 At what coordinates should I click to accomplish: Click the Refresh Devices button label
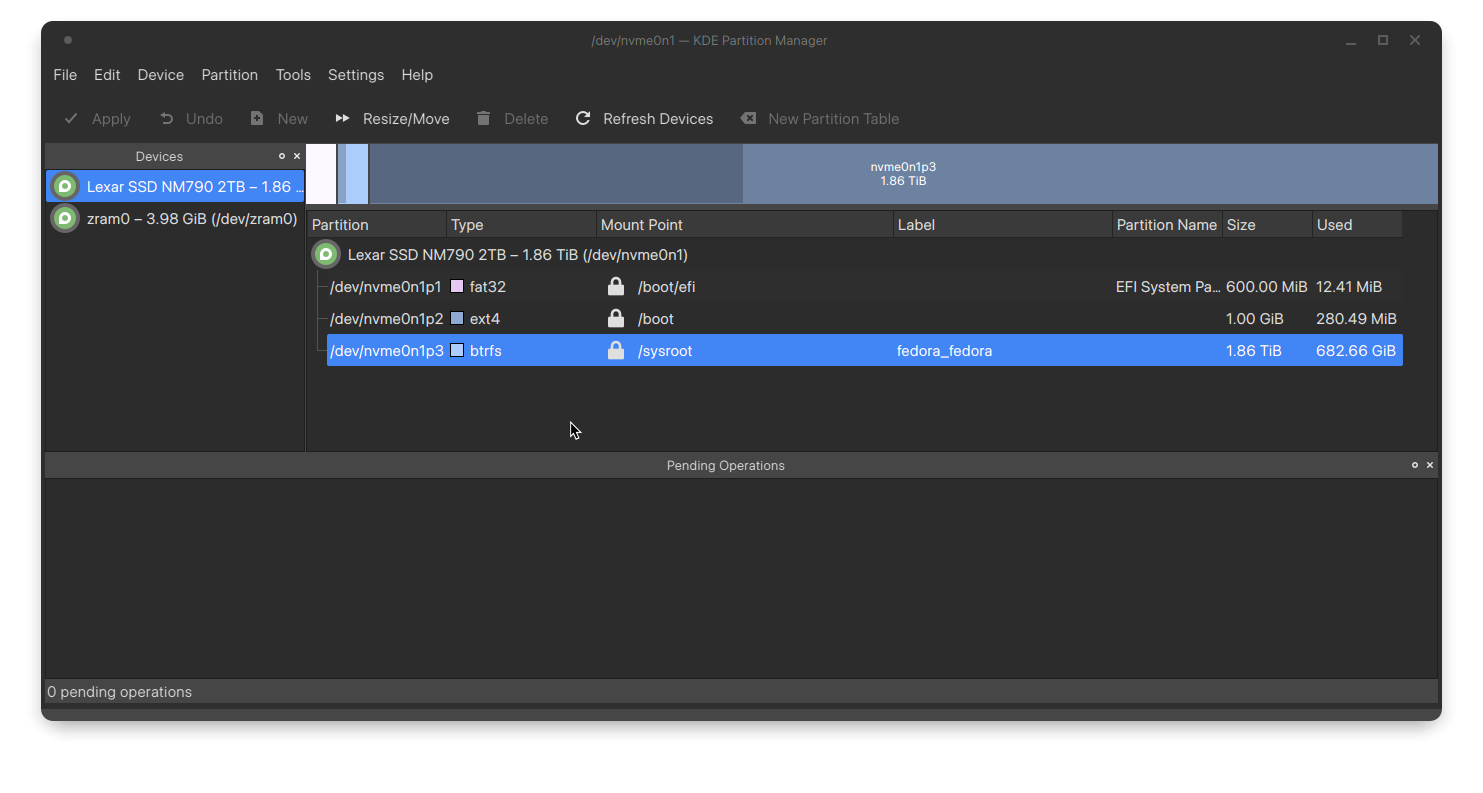658,119
